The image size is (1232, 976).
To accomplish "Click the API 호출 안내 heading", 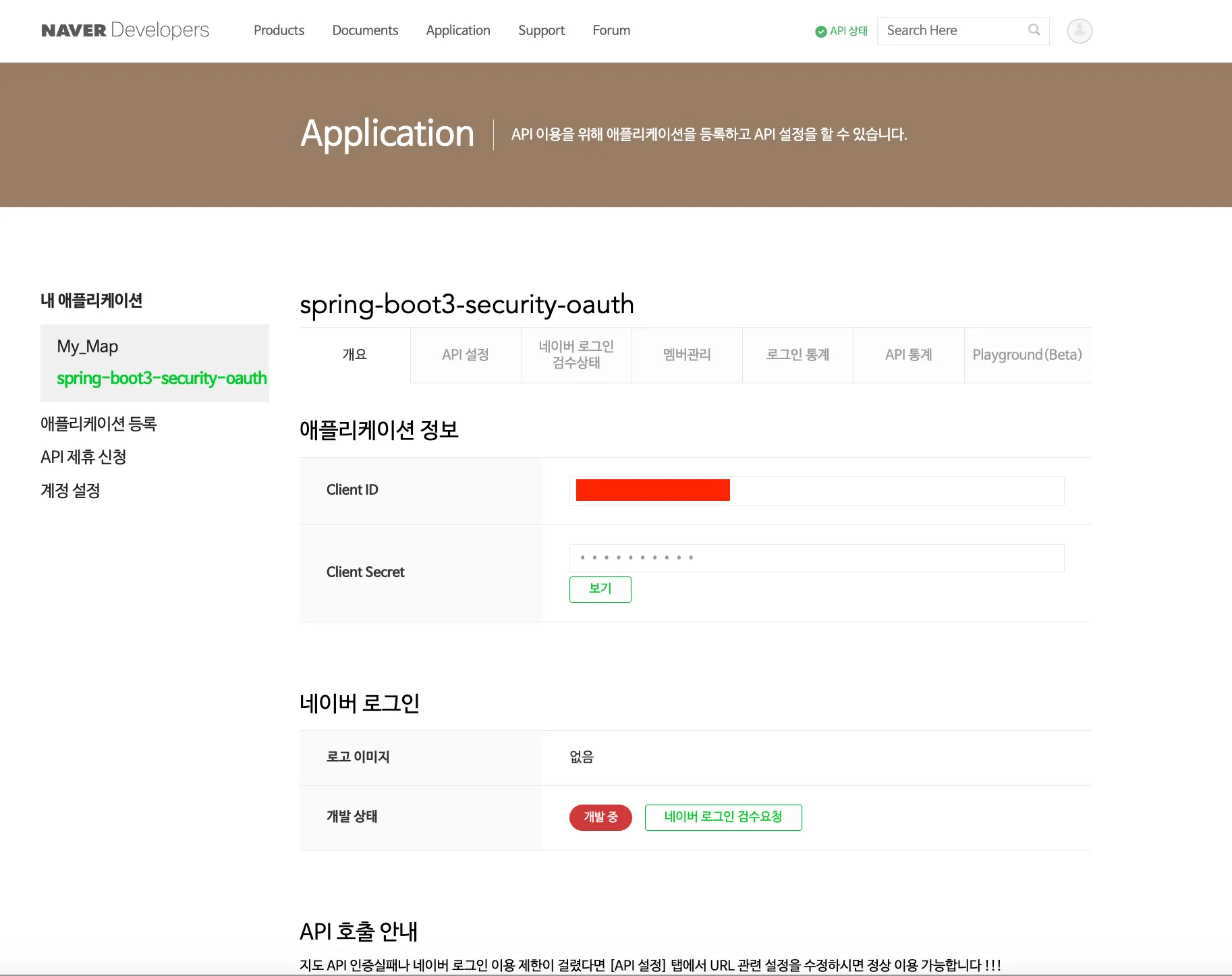I will click(359, 931).
